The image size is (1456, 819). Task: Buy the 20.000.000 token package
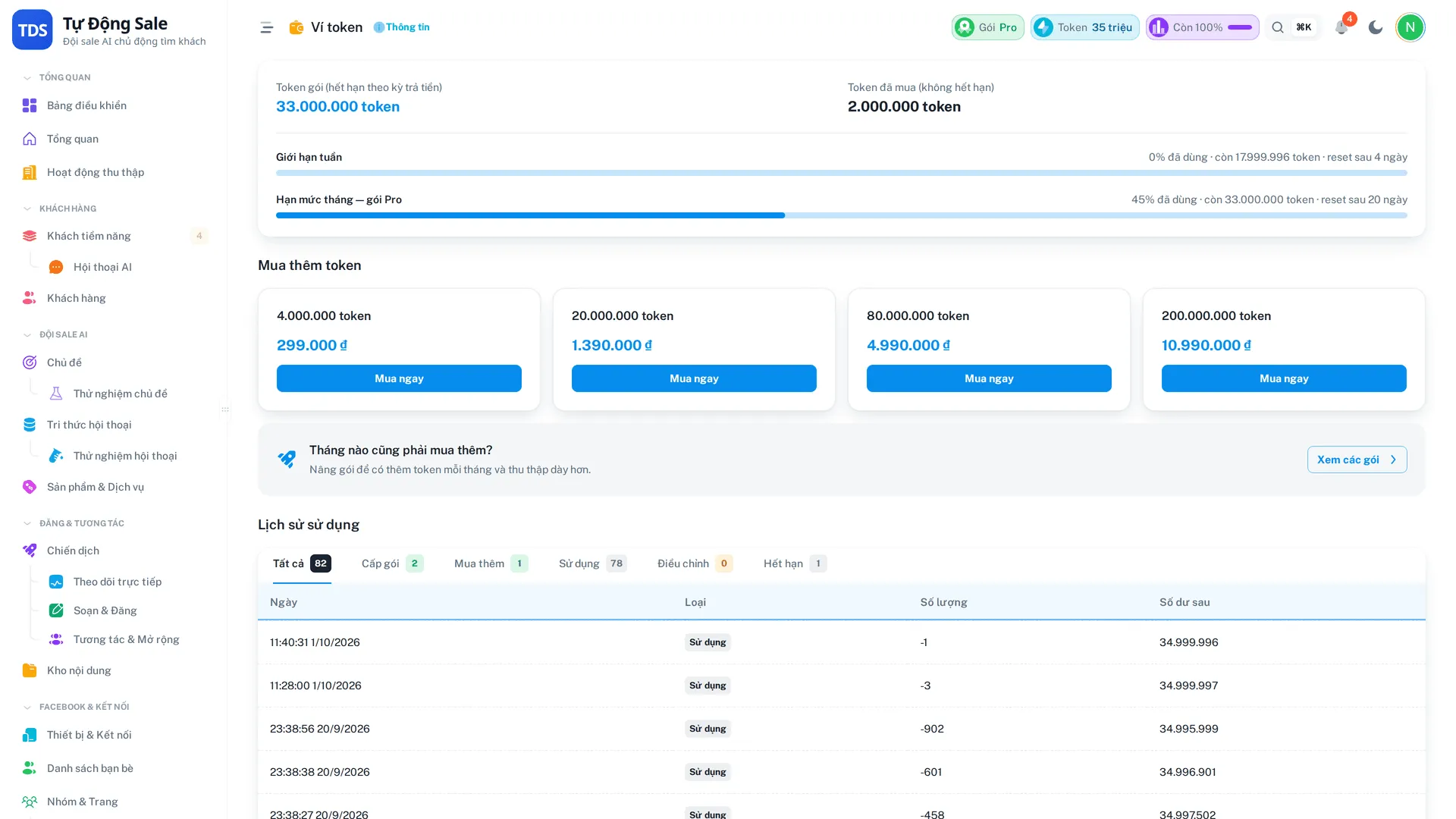(694, 378)
